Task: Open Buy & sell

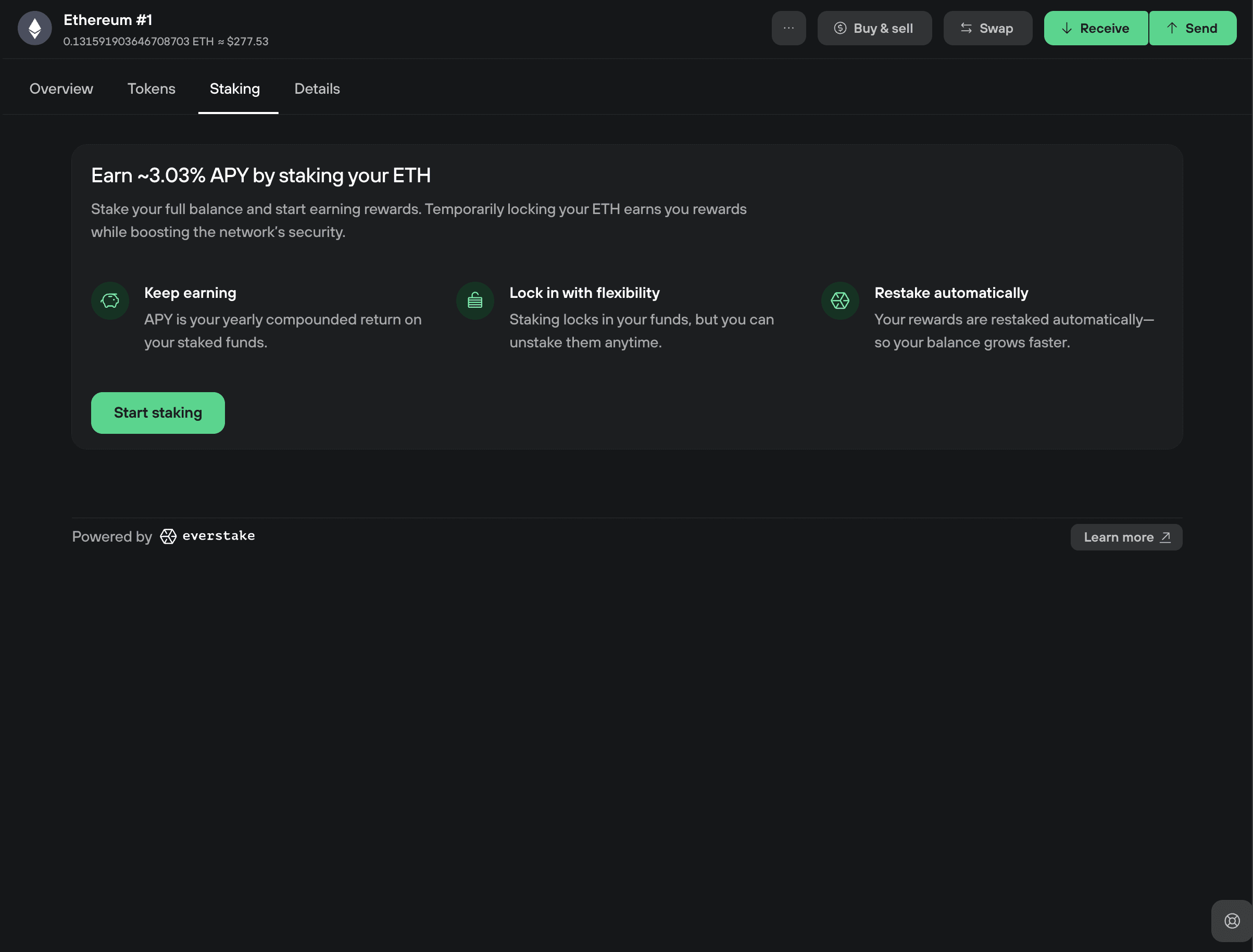Action: point(874,28)
